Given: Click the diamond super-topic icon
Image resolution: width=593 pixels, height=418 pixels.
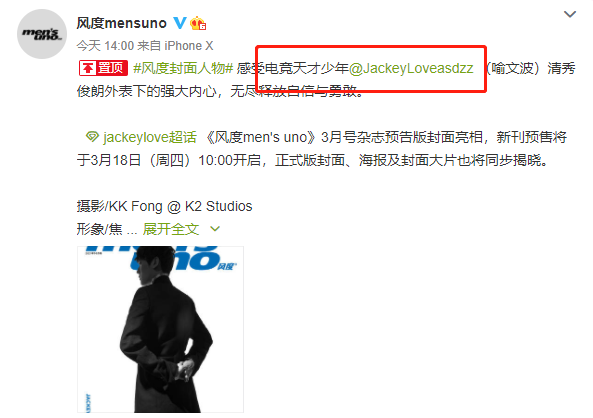Looking at the screenshot, I should coord(92,137).
